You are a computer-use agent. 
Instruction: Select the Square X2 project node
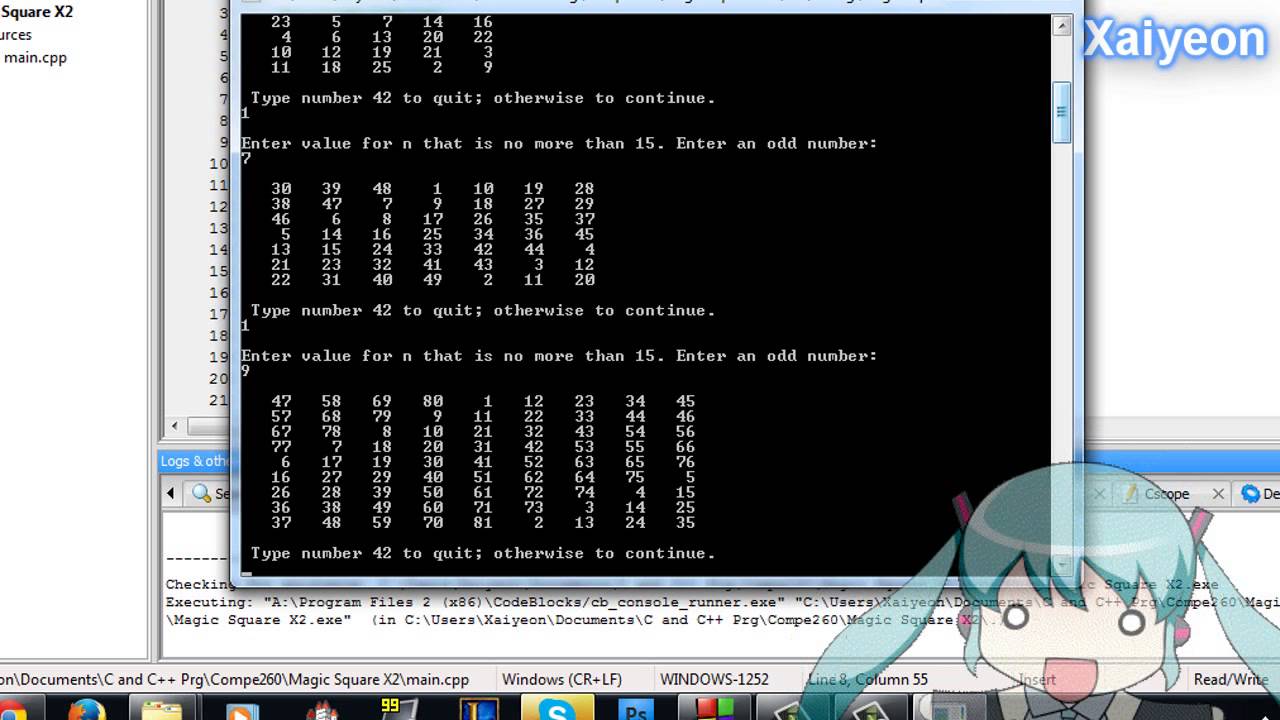(x=37, y=12)
